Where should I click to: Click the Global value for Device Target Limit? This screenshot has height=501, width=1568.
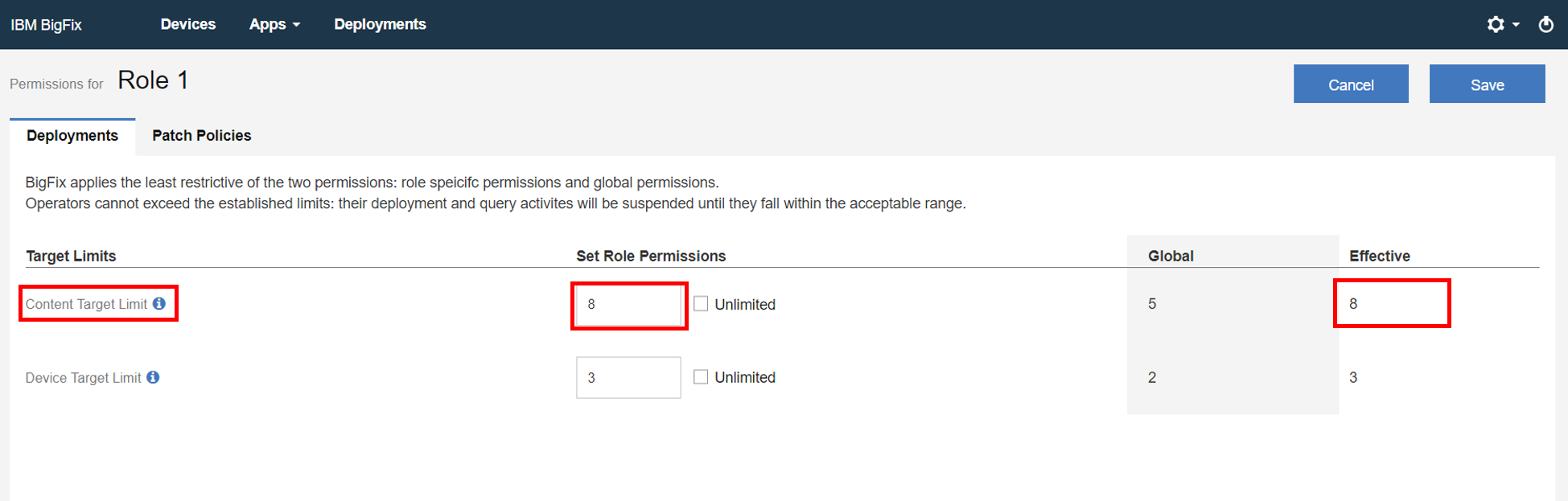[1152, 377]
